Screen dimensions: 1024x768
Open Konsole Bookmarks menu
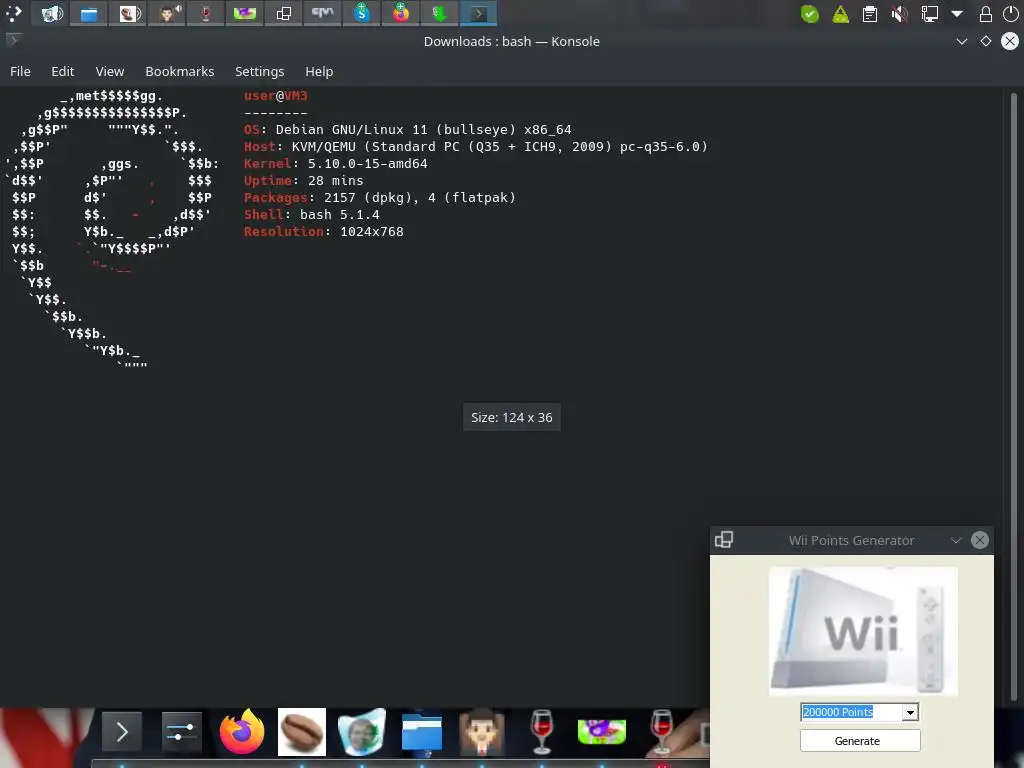(x=180, y=71)
